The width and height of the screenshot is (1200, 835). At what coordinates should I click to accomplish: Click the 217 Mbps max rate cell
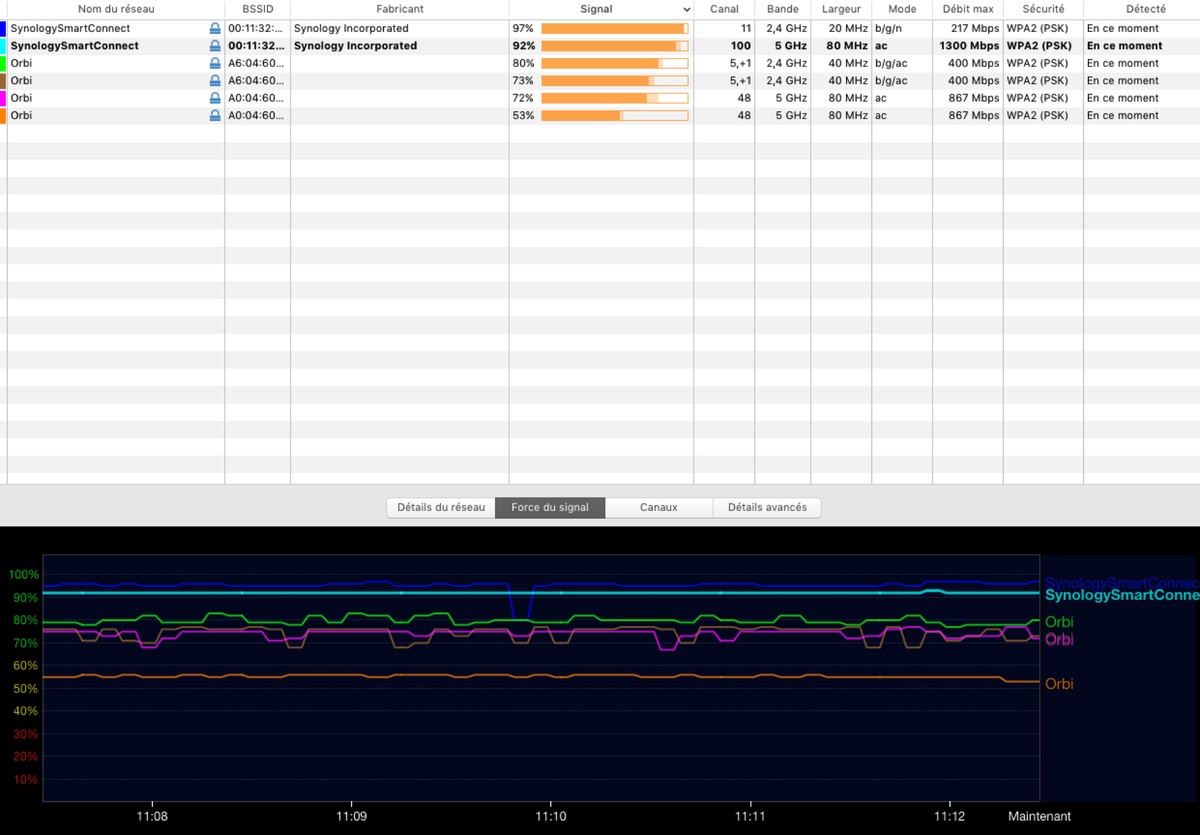(975, 29)
